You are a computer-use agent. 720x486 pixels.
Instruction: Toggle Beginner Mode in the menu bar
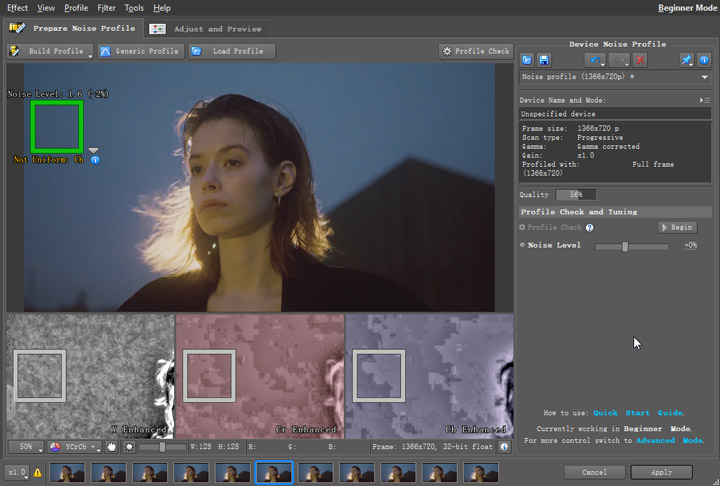tap(687, 8)
